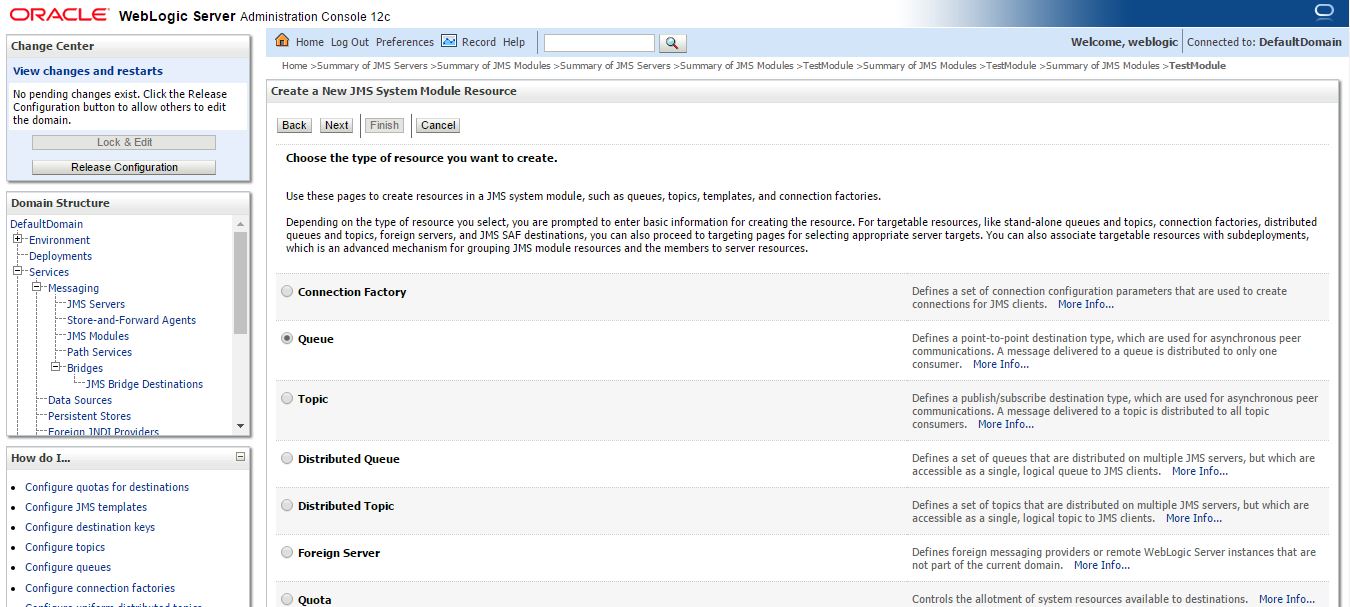Click the Lock & Edit button
1350x607 pixels.
[x=124, y=142]
